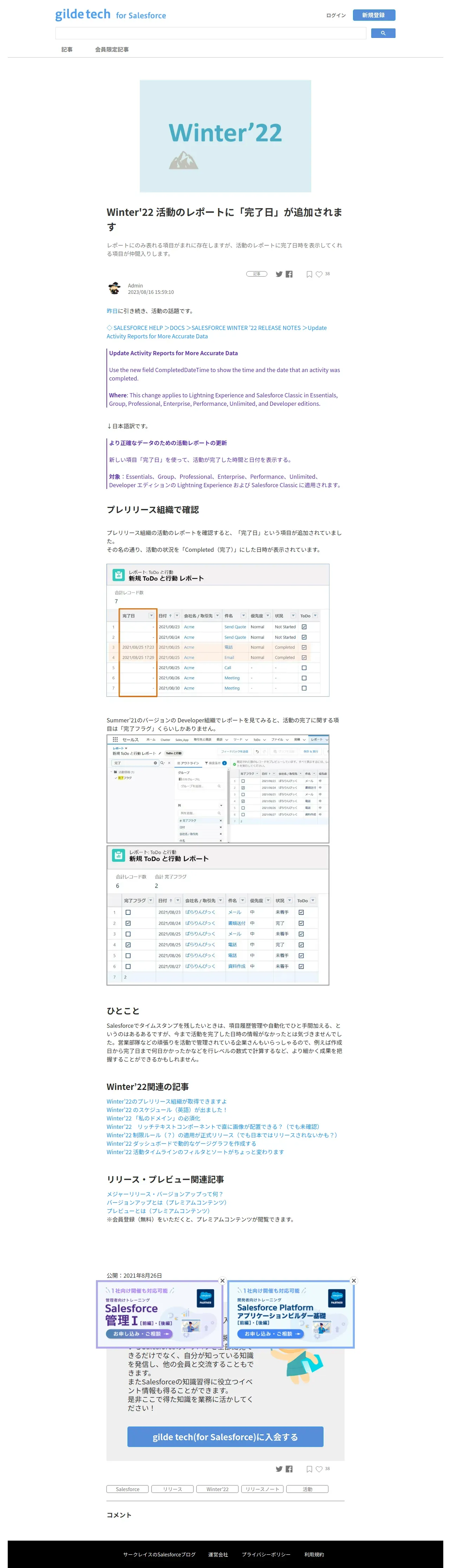Click bottom heart like icon
Image resolution: width=451 pixels, height=1568 pixels.
(x=319, y=1469)
